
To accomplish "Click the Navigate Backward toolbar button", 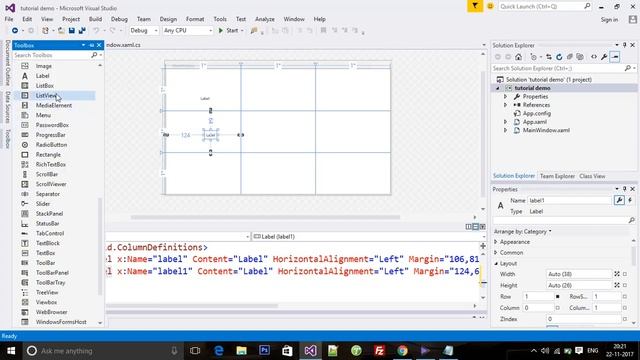I will point(15,31).
